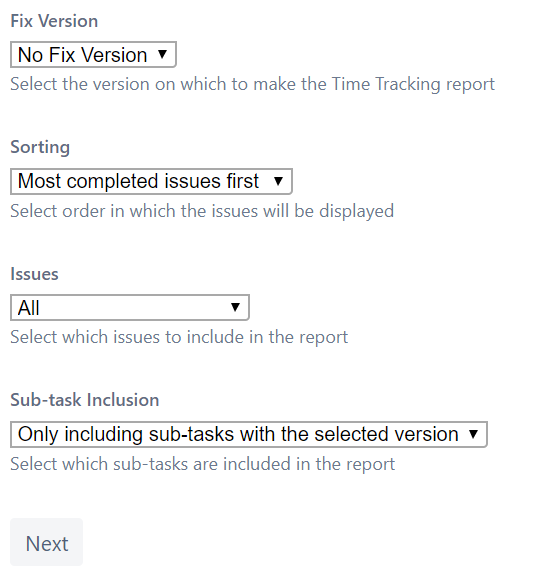Click the Sorting field label
The height and width of the screenshot is (577, 554).
40,147
